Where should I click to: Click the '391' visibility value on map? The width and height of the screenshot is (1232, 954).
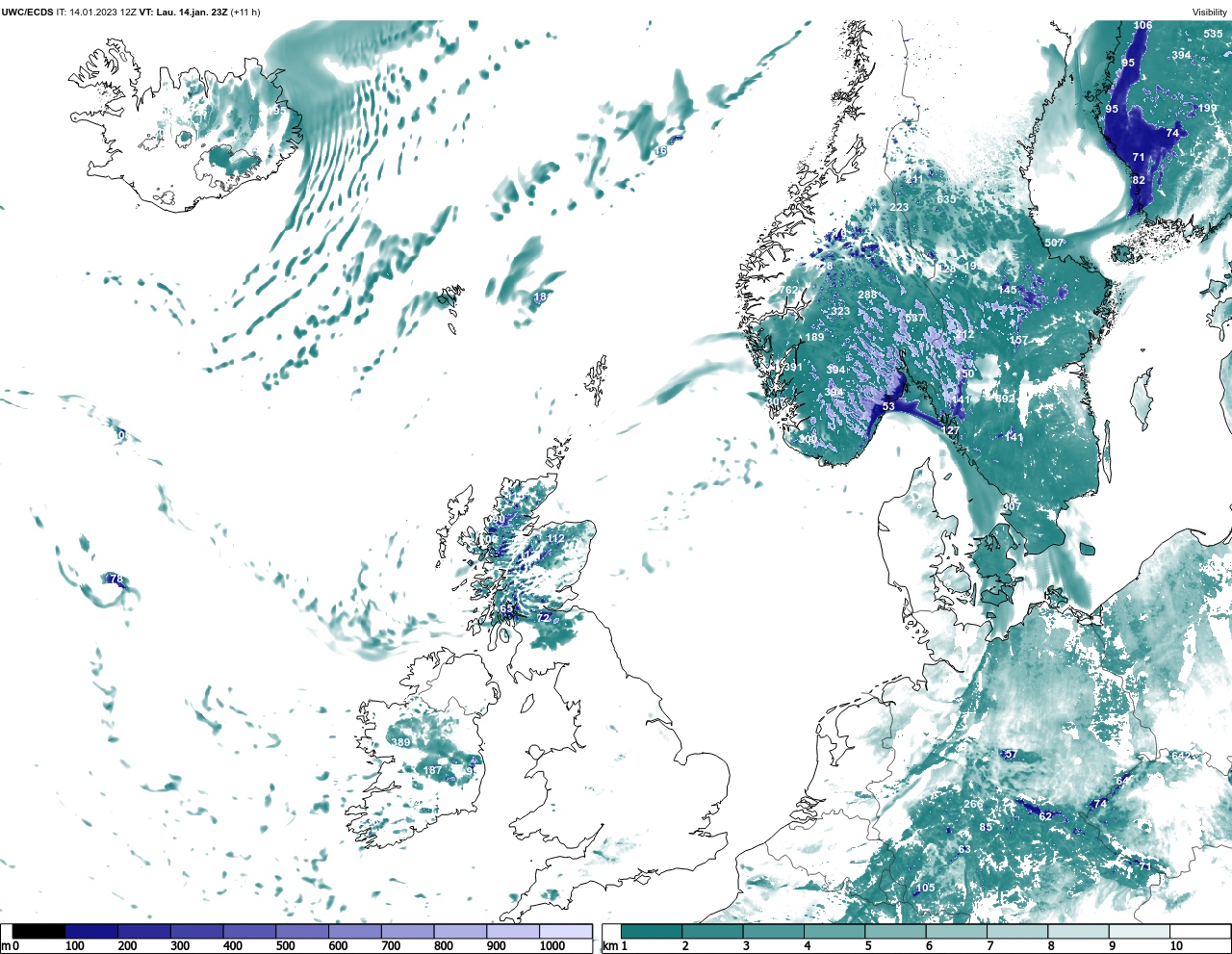tap(793, 367)
